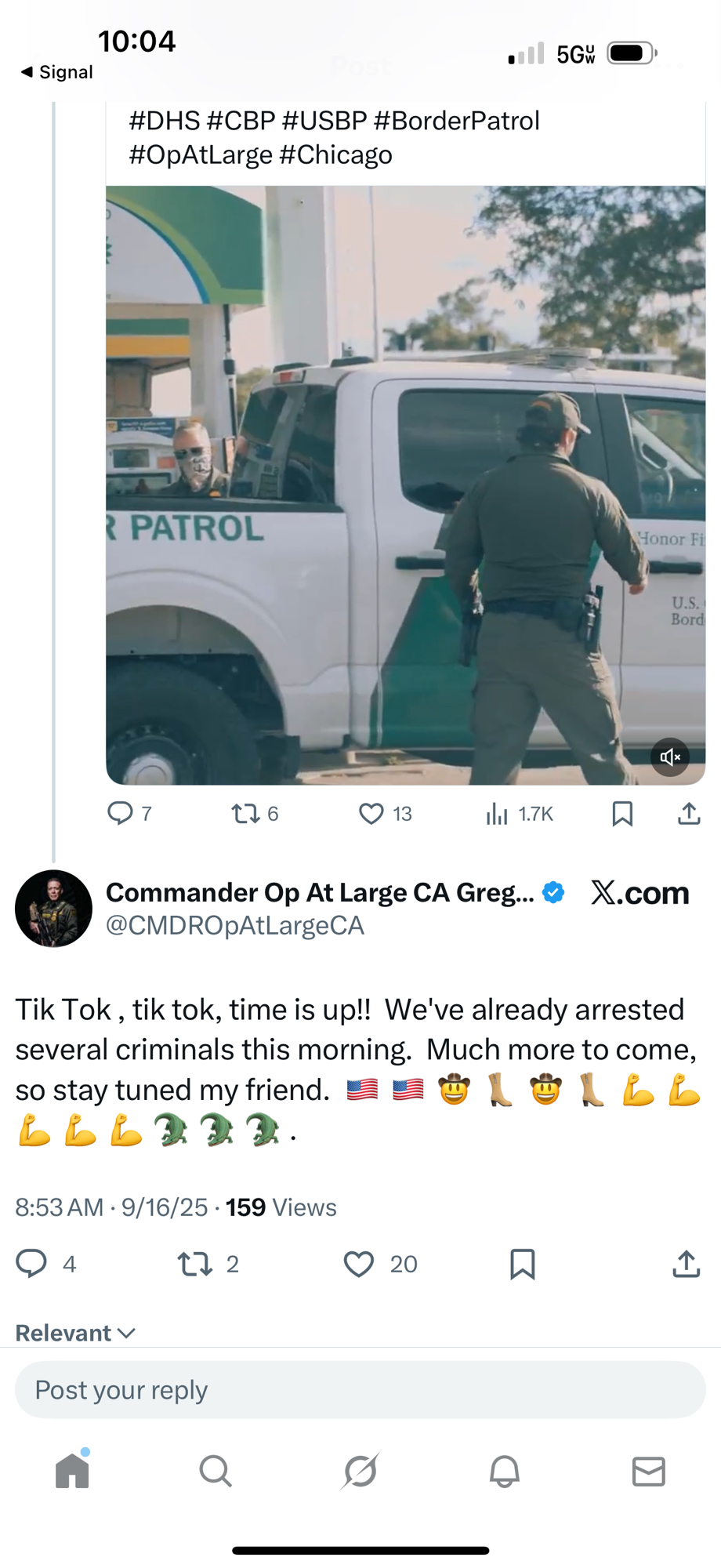Open the @CMDROpAtLargeCA handle link
This screenshot has height=1568, width=721.
pos(235,926)
